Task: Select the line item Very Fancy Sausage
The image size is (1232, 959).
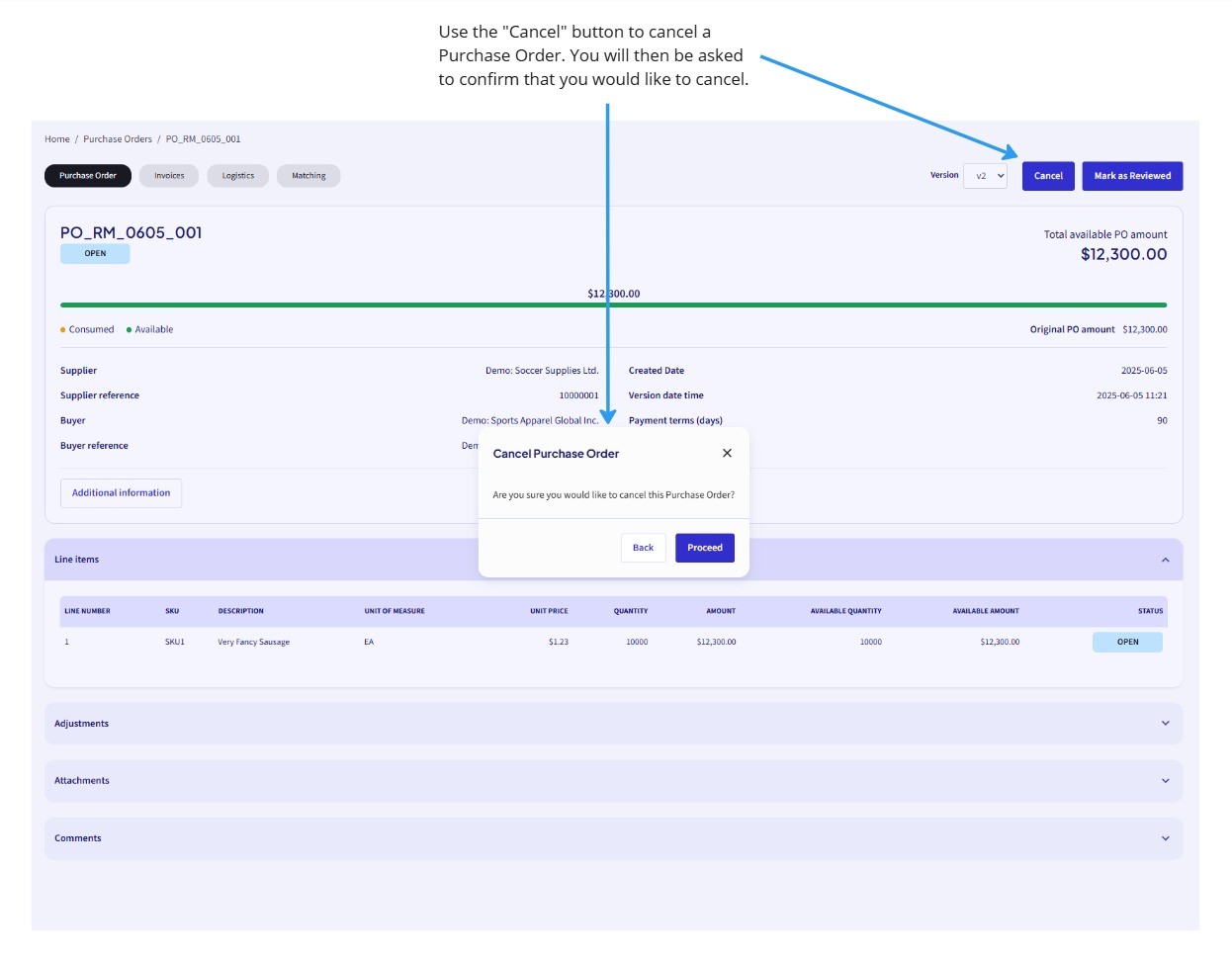Action: 255,641
